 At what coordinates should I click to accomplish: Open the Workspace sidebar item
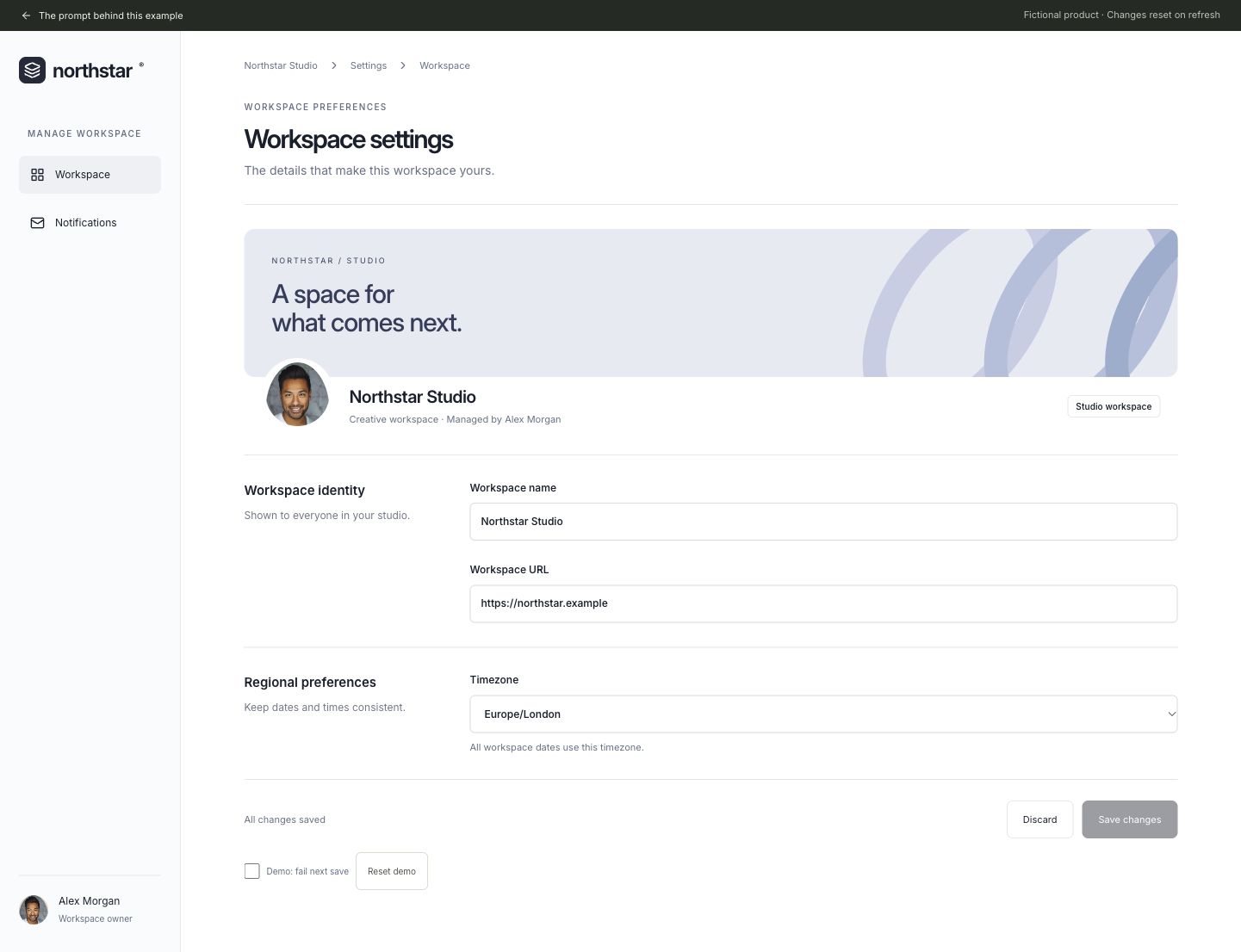[x=90, y=175]
